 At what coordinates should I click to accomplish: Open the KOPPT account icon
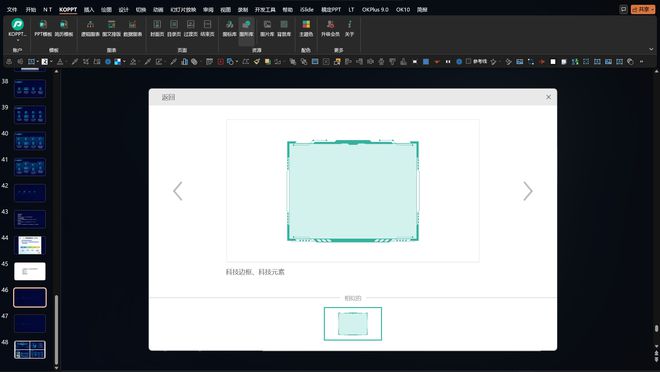coord(17,24)
